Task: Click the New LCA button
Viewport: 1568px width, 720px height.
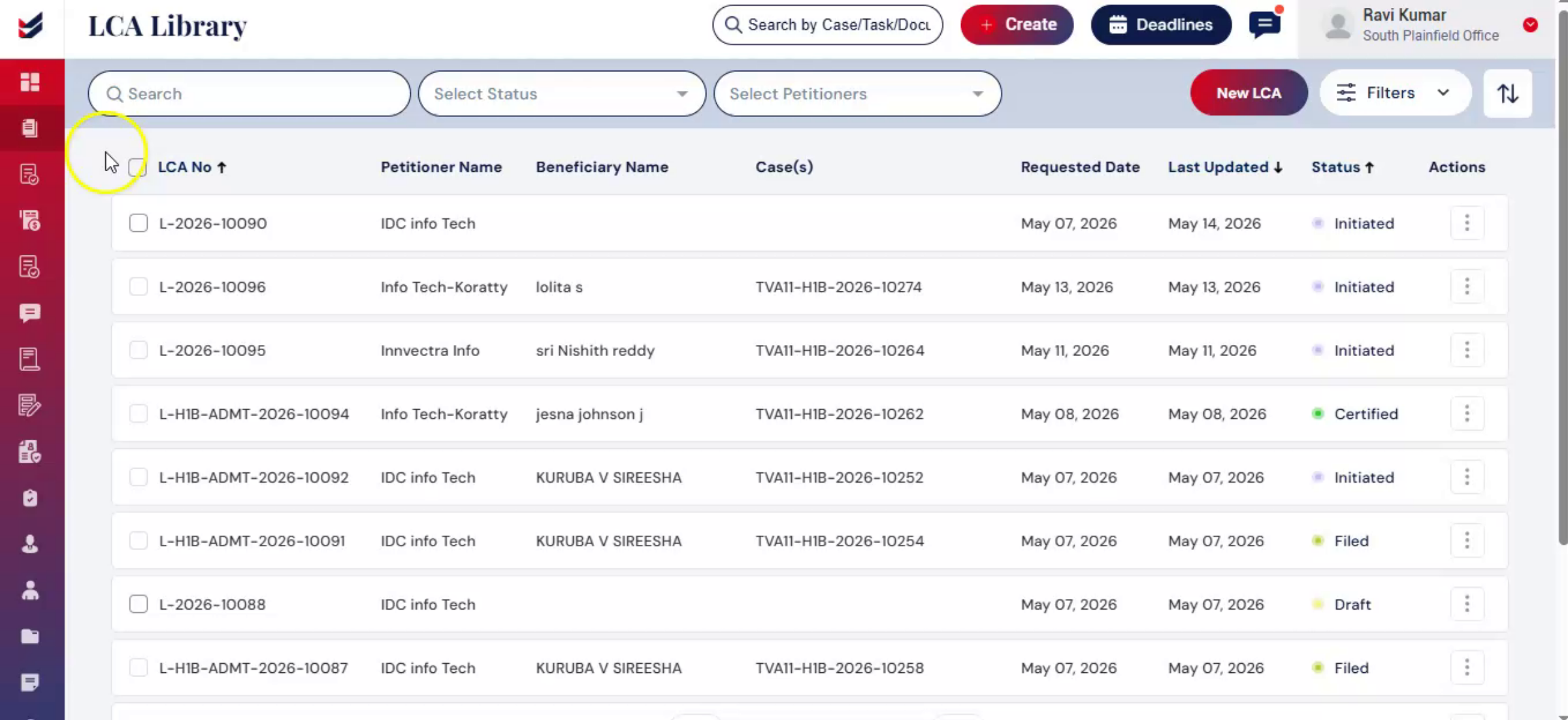Action: pos(1249,93)
